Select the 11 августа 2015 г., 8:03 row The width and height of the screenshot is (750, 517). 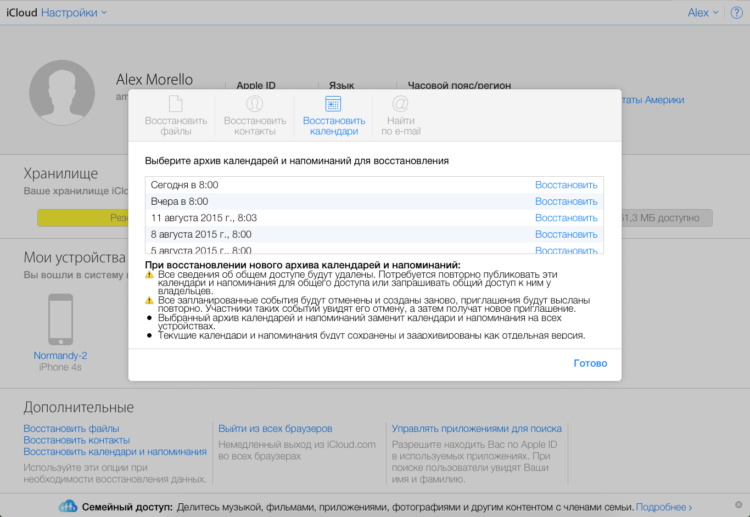(374, 218)
